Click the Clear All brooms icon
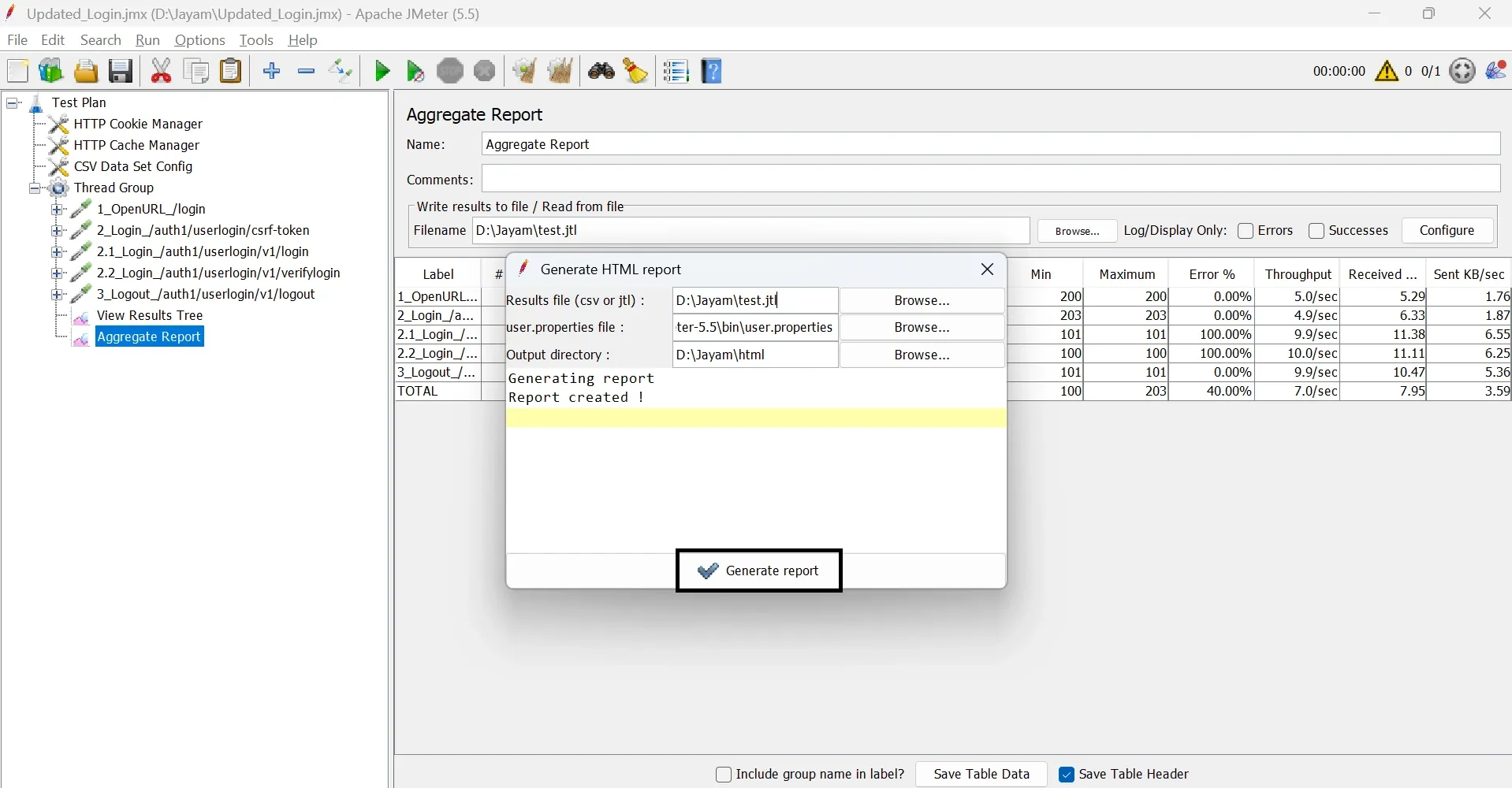Screen dimensions: 1512x788 tap(560, 71)
